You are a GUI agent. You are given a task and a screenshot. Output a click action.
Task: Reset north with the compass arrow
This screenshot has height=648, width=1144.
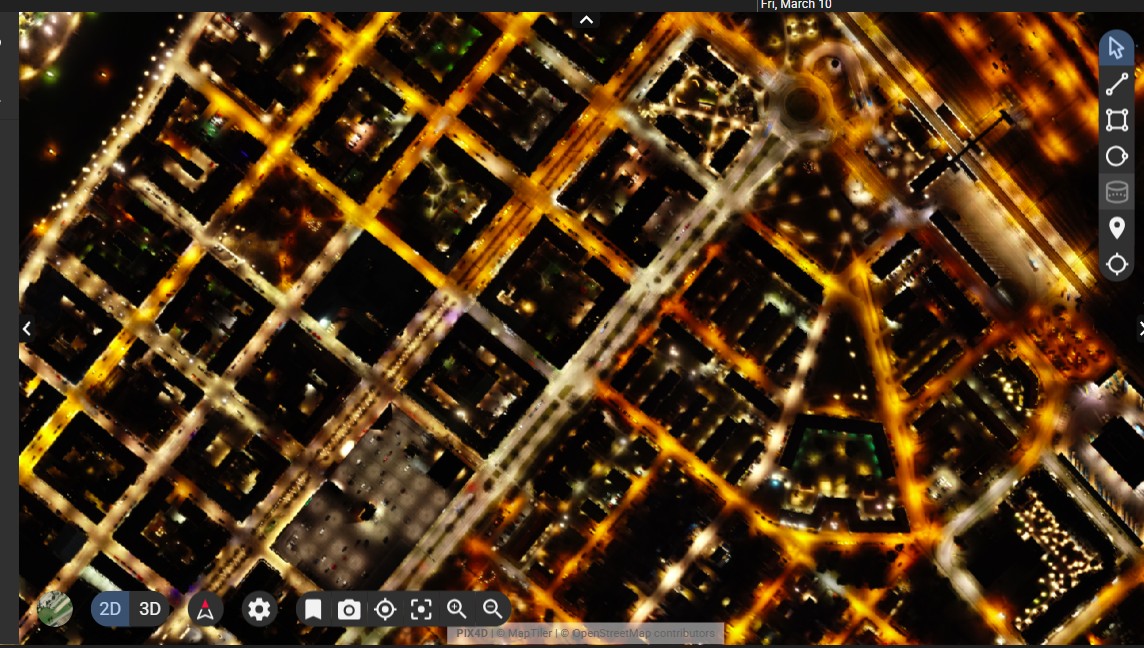pos(205,610)
